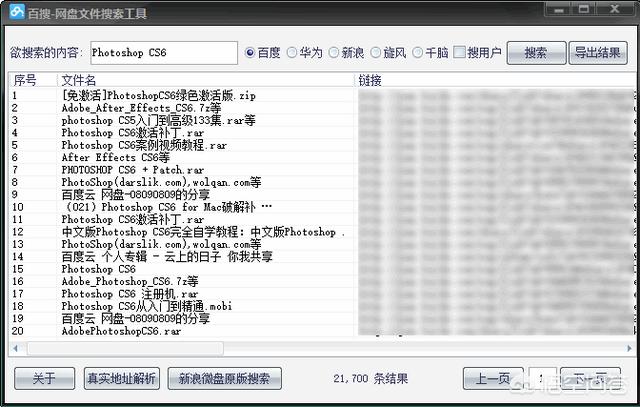
Task: Select row Photoshop CS6 注册机.rar
Action: click(x=322, y=294)
